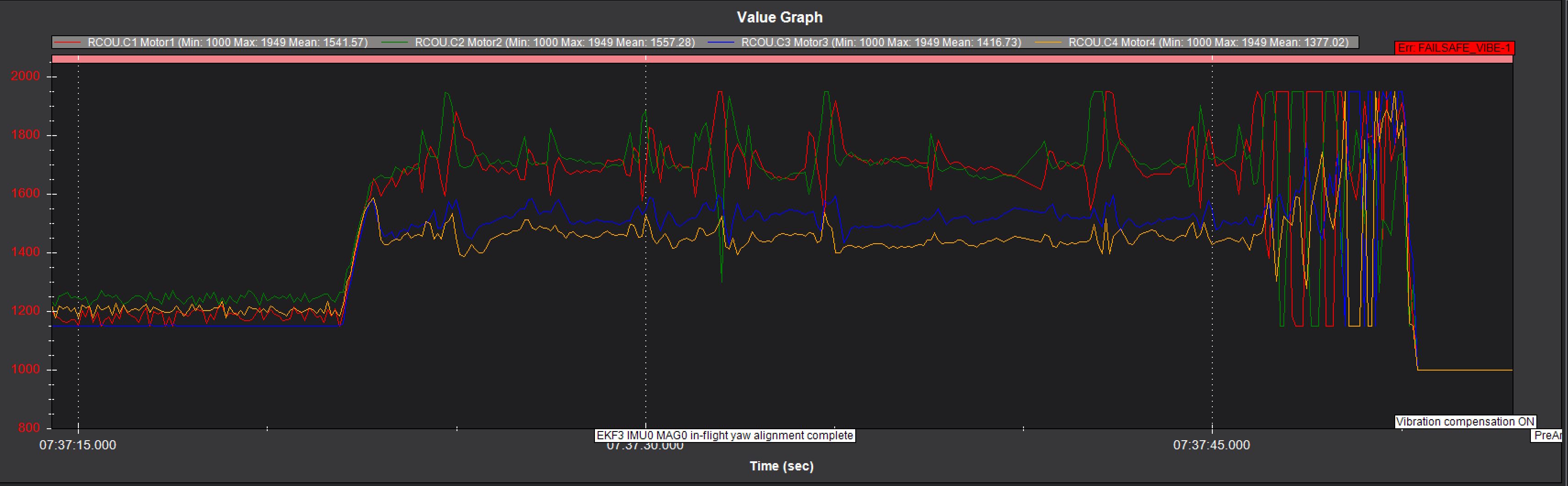The width and height of the screenshot is (1568, 486).
Task: Click the truncated PreAr message label
Action: tap(1547, 436)
